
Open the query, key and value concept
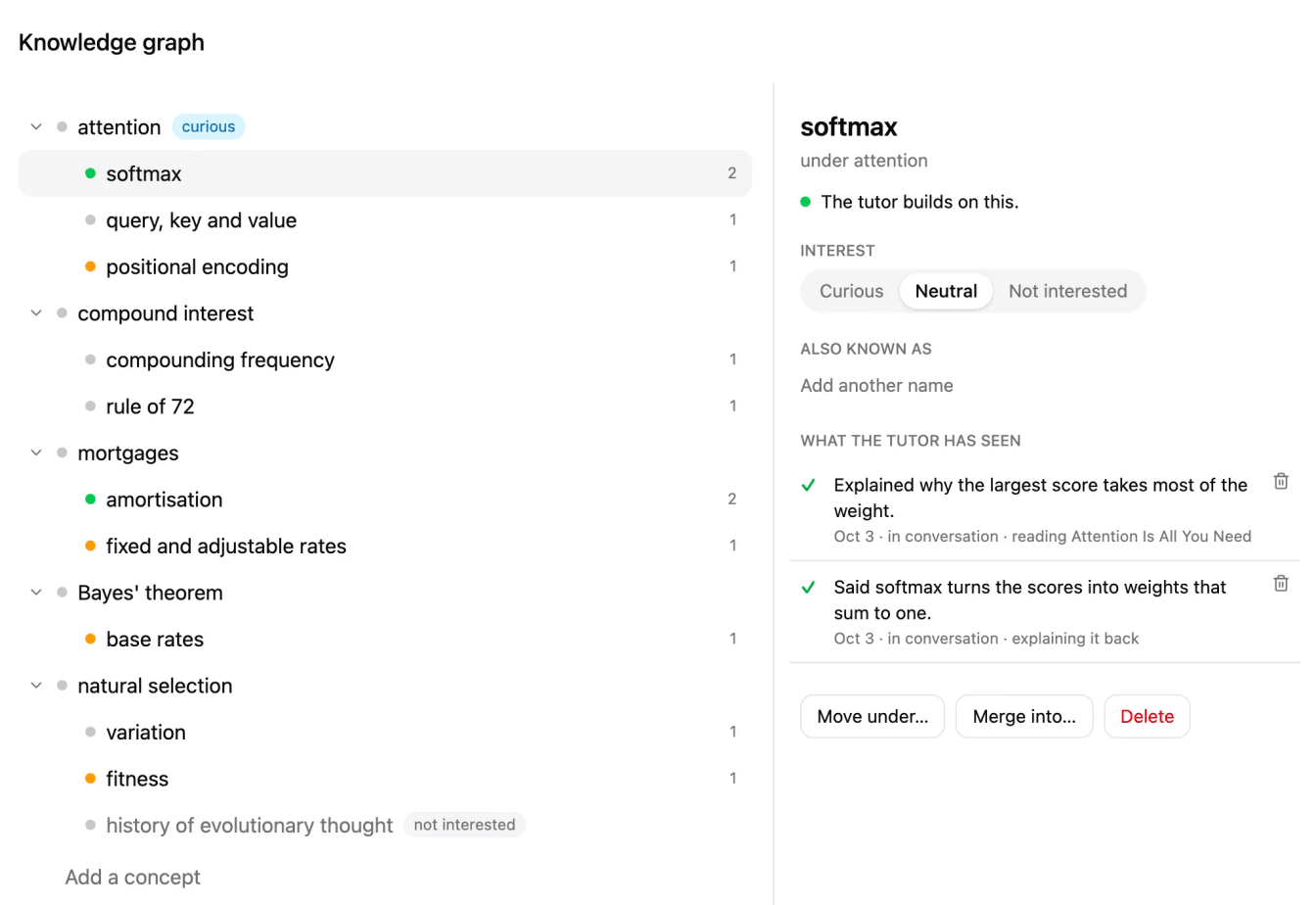pos(385,220)
